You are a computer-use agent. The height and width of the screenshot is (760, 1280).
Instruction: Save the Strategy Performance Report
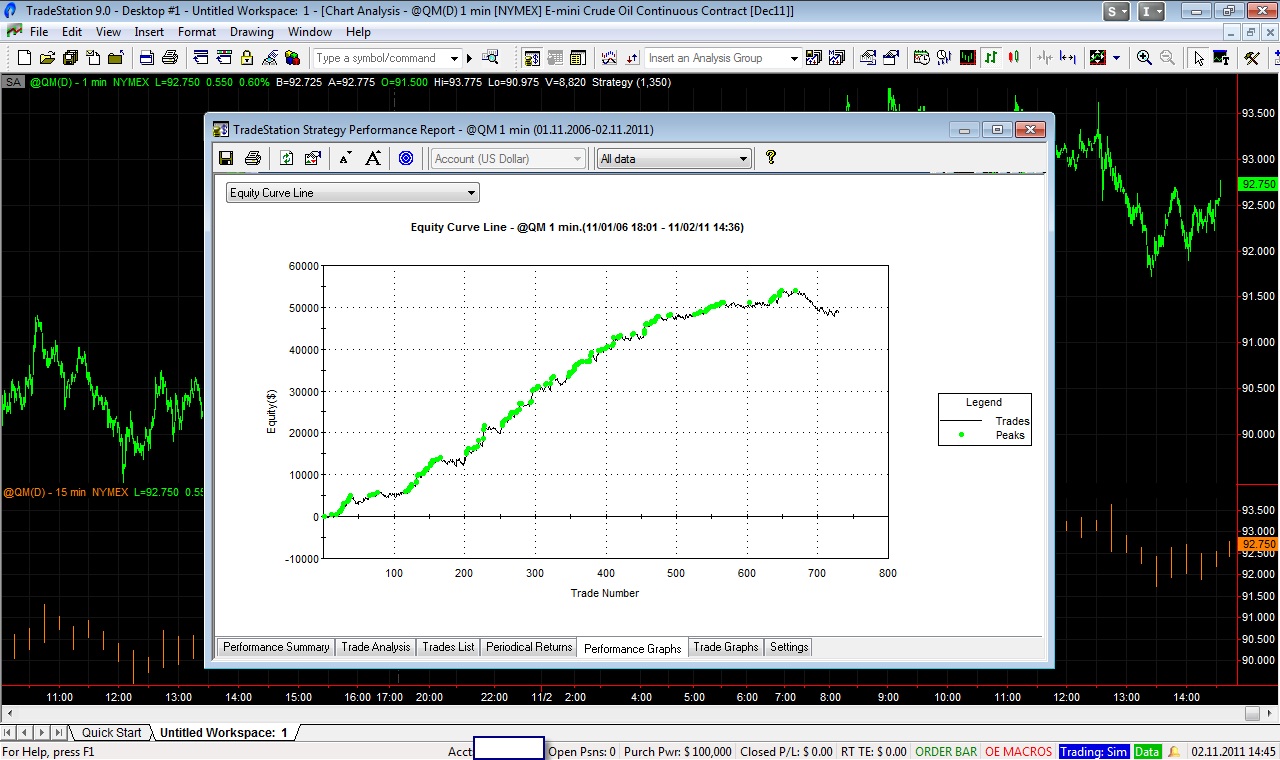tap(226, 158)
